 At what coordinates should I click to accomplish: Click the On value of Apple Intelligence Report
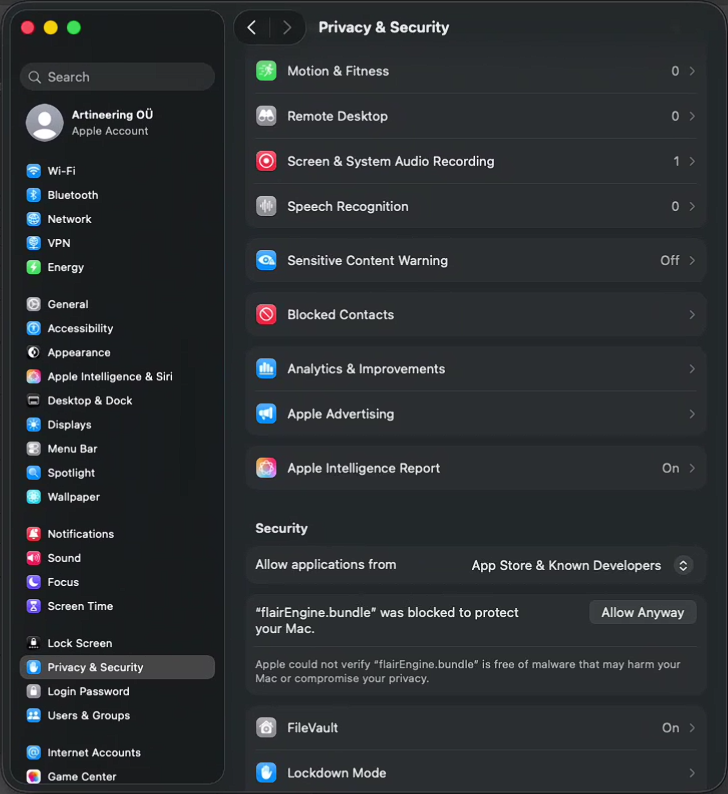tap(670, 468)
